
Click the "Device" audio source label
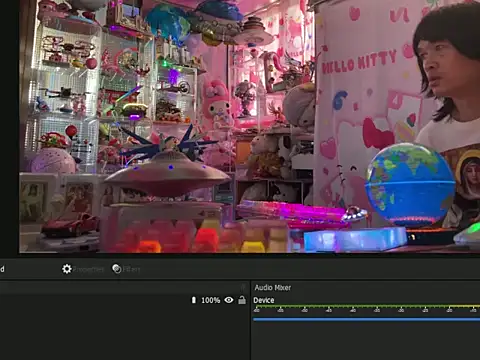pyautogui.click(x=264, y=300)
